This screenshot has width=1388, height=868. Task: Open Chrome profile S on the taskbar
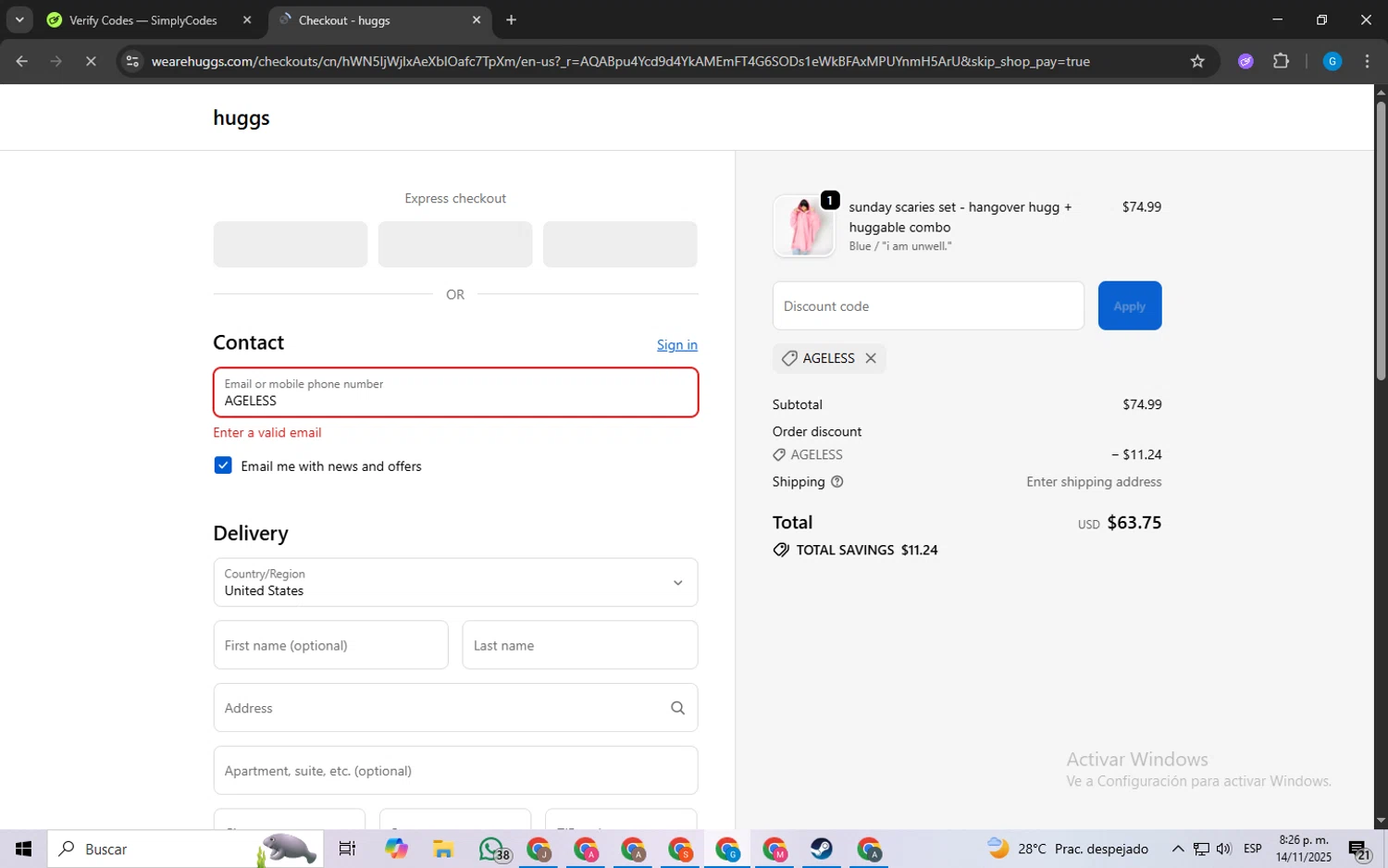[680, 849]
